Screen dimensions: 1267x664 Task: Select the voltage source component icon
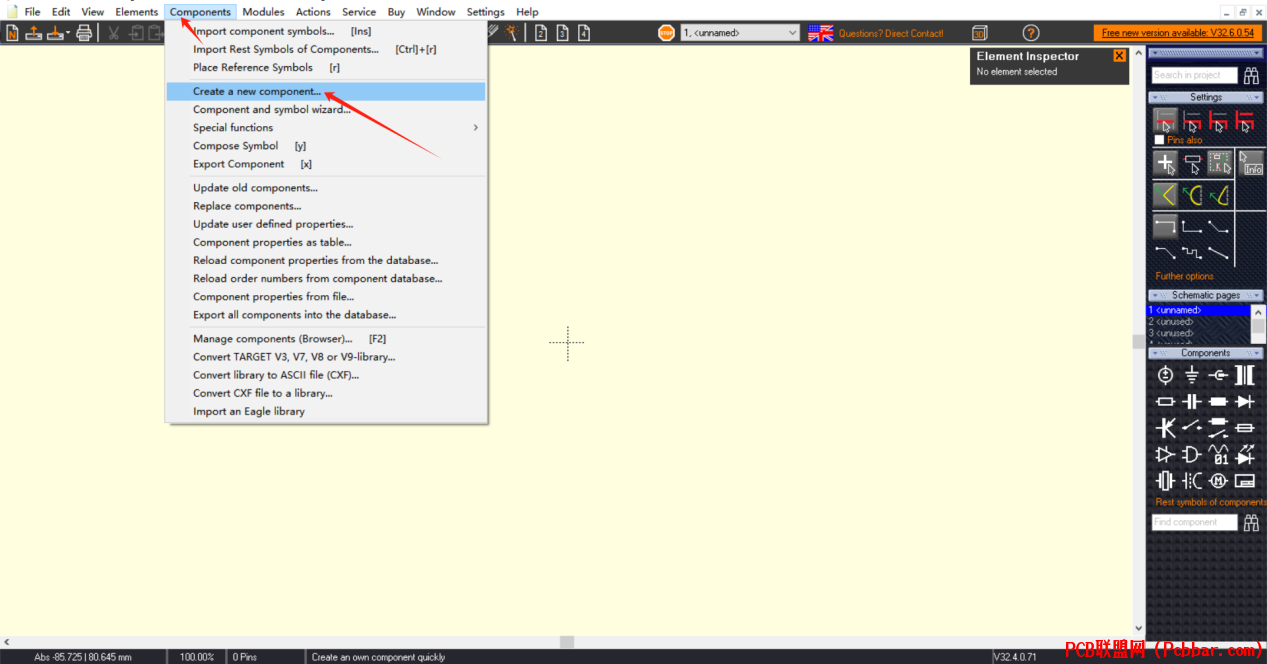pyautogui.click(x=1166, y=375)
